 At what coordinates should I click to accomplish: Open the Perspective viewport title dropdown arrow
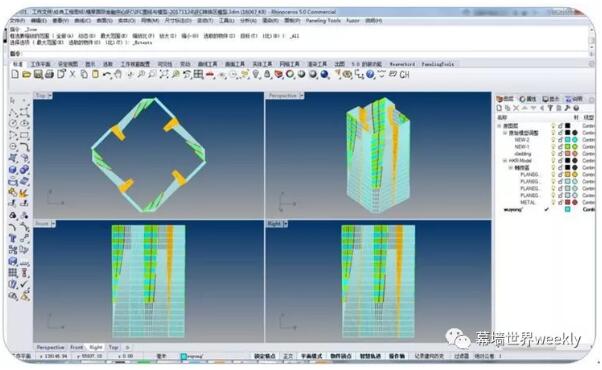click(301, 95)
